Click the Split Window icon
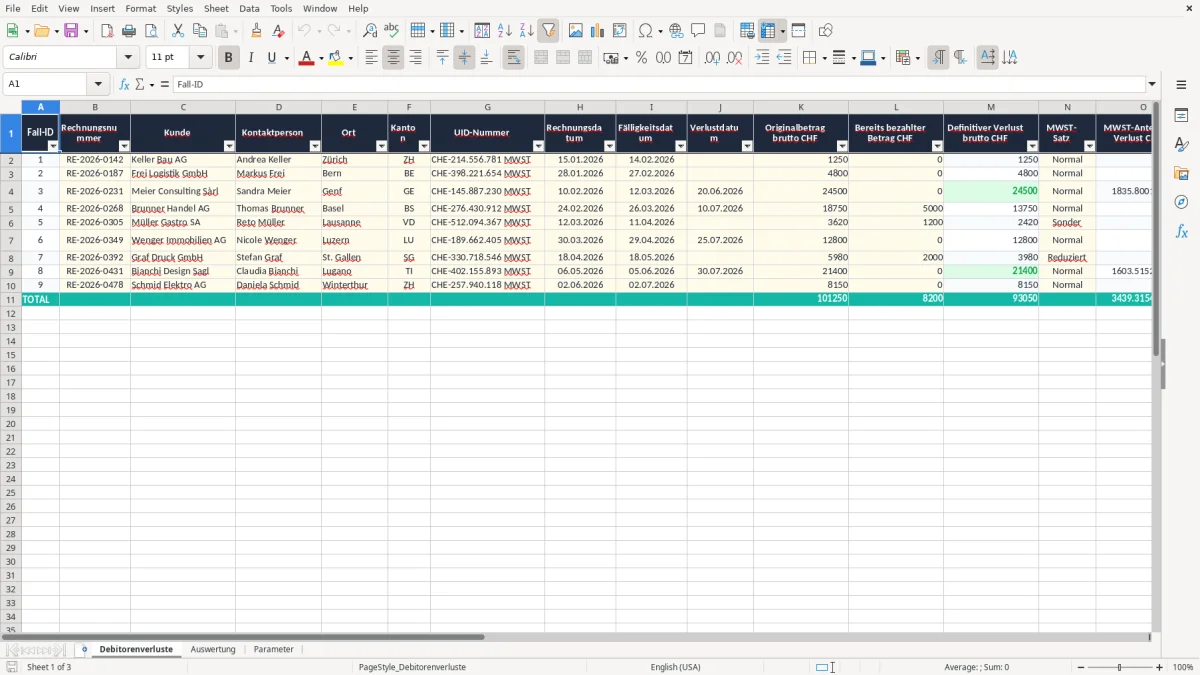The image size is (1200, 675). [x=798, y=31]
